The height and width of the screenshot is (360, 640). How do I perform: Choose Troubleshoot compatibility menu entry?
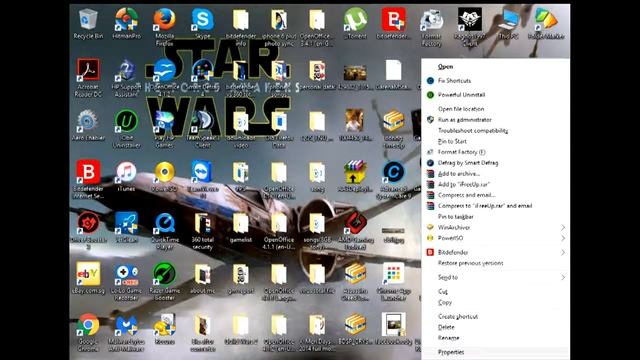(473, 131)
